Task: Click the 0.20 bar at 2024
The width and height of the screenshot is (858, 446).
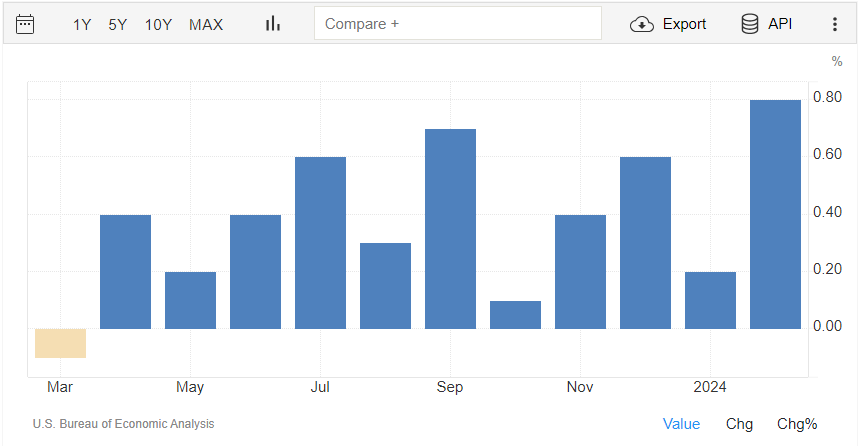Action: [710, 300]
